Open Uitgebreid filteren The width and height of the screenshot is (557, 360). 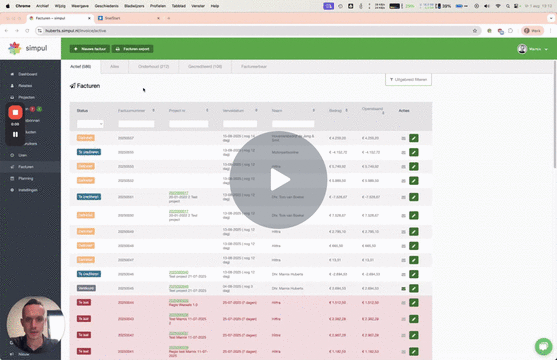click(x=409, y=80)
